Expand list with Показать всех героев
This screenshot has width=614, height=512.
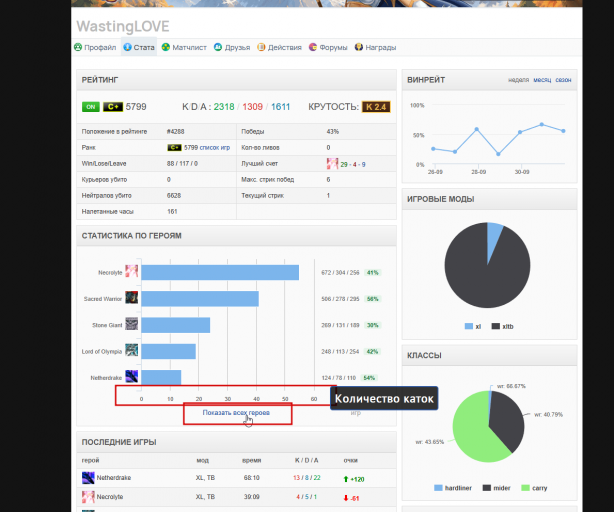236,413
